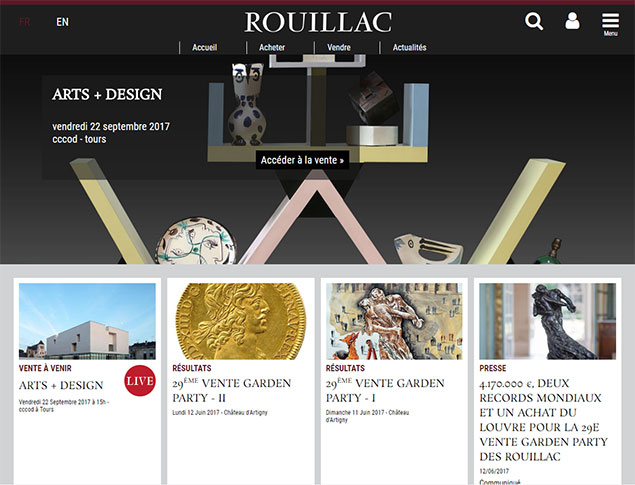This screenshot has height=485, width=635.
Task: Open the gold coin thumbnail
Action: [241, 321]
